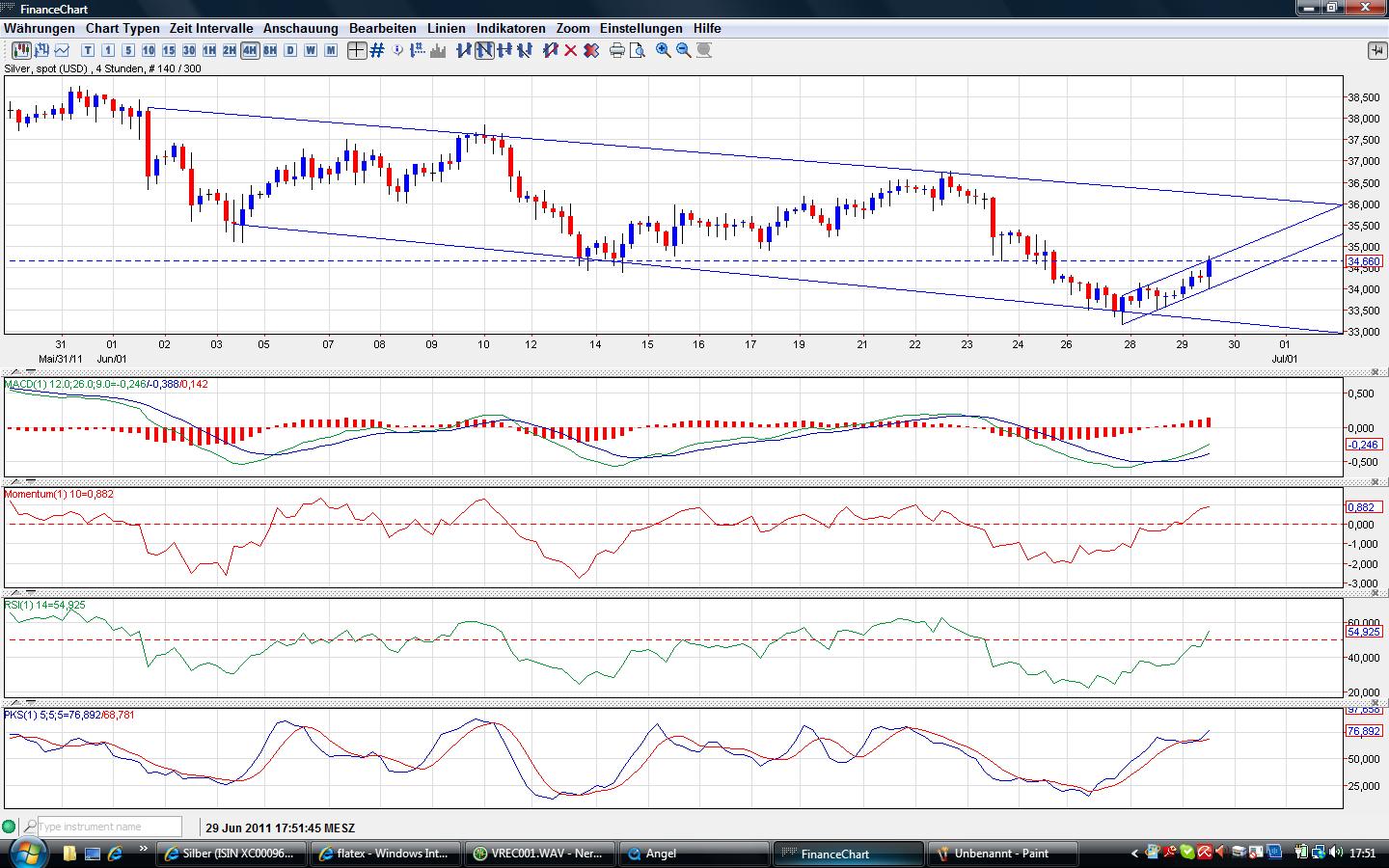Open the Chart Typen menu
Image resolution: width=1389 pixels, height=868 pixels.
[122, 28]
